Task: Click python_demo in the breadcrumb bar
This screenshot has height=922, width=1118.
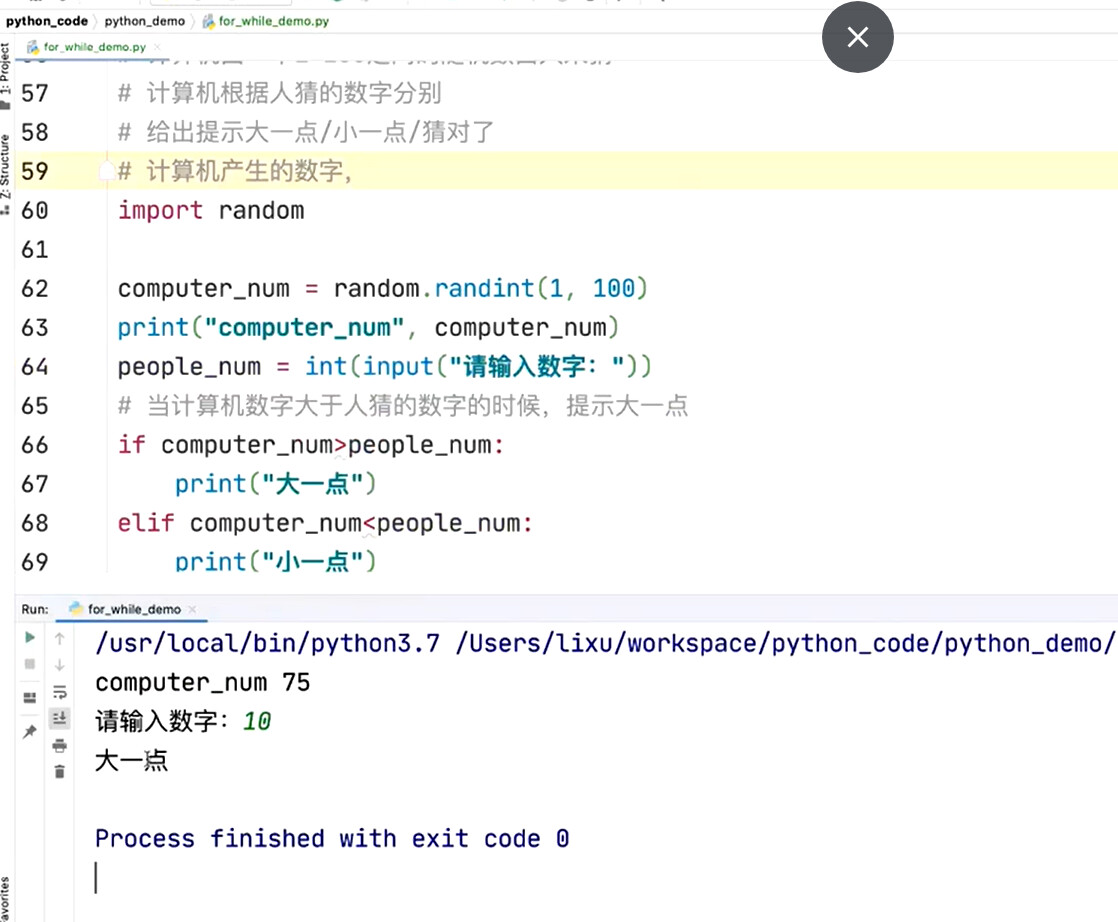Action: pyautogui.click(x=145, y=21)
